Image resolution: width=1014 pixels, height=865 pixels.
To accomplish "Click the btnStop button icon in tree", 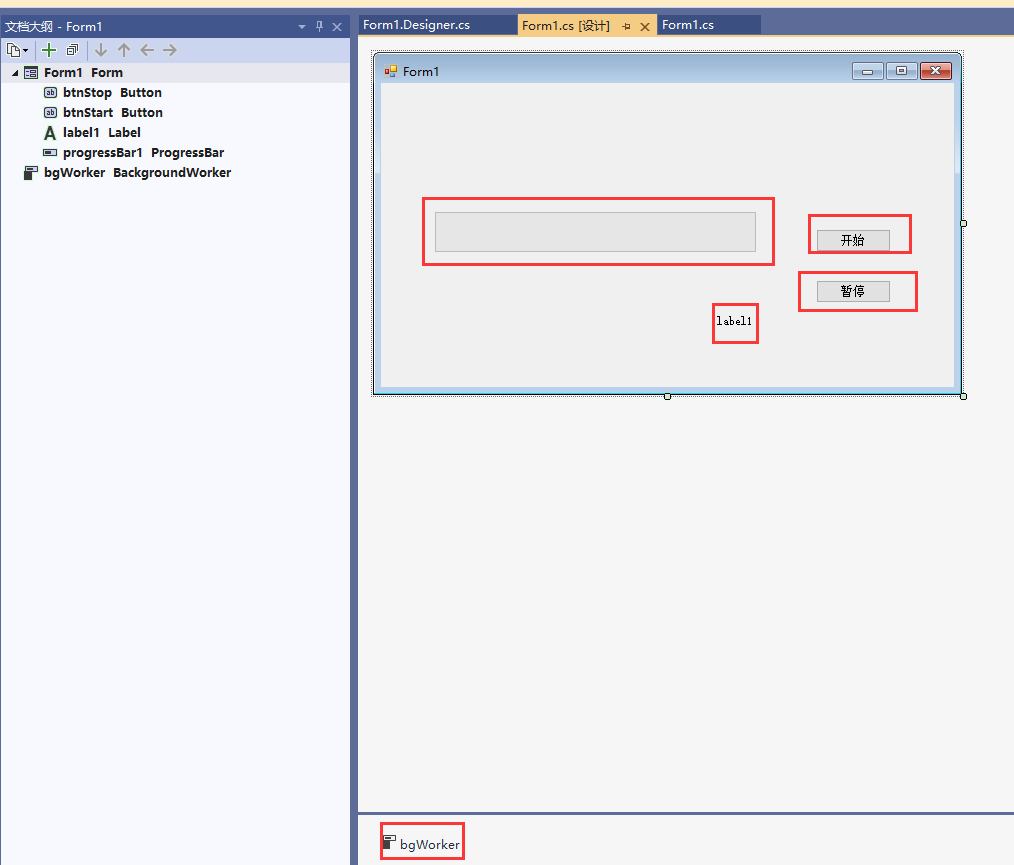I will tap(50, 92).
